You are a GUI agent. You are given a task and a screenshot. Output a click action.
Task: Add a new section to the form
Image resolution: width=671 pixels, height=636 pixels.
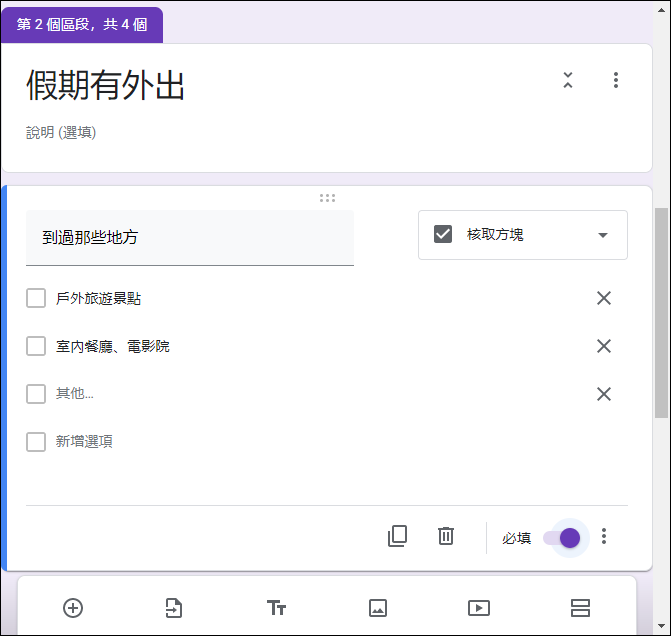tap(580, 608)
